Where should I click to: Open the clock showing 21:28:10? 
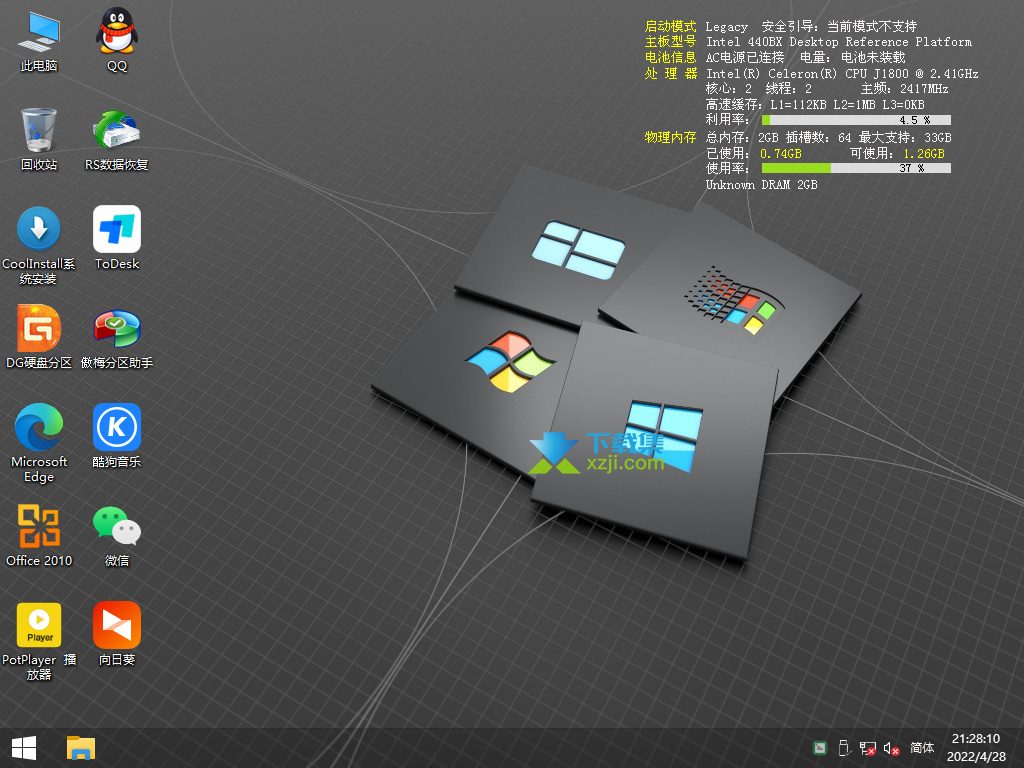976,739
